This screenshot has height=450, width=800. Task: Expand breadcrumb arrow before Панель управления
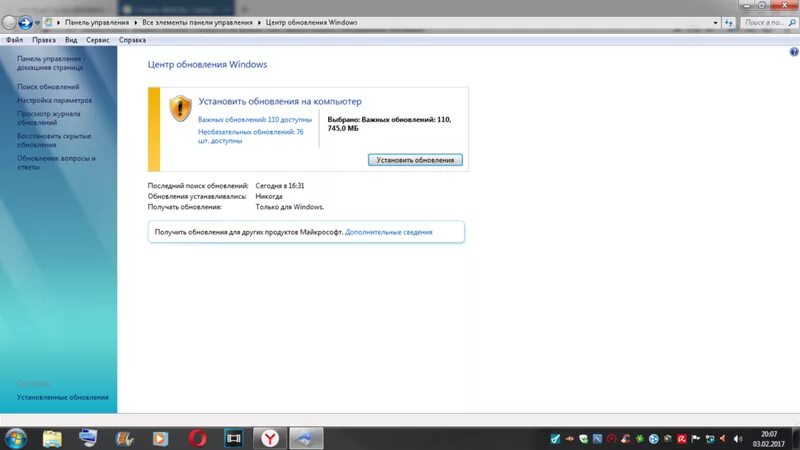(x=58, y=22)
